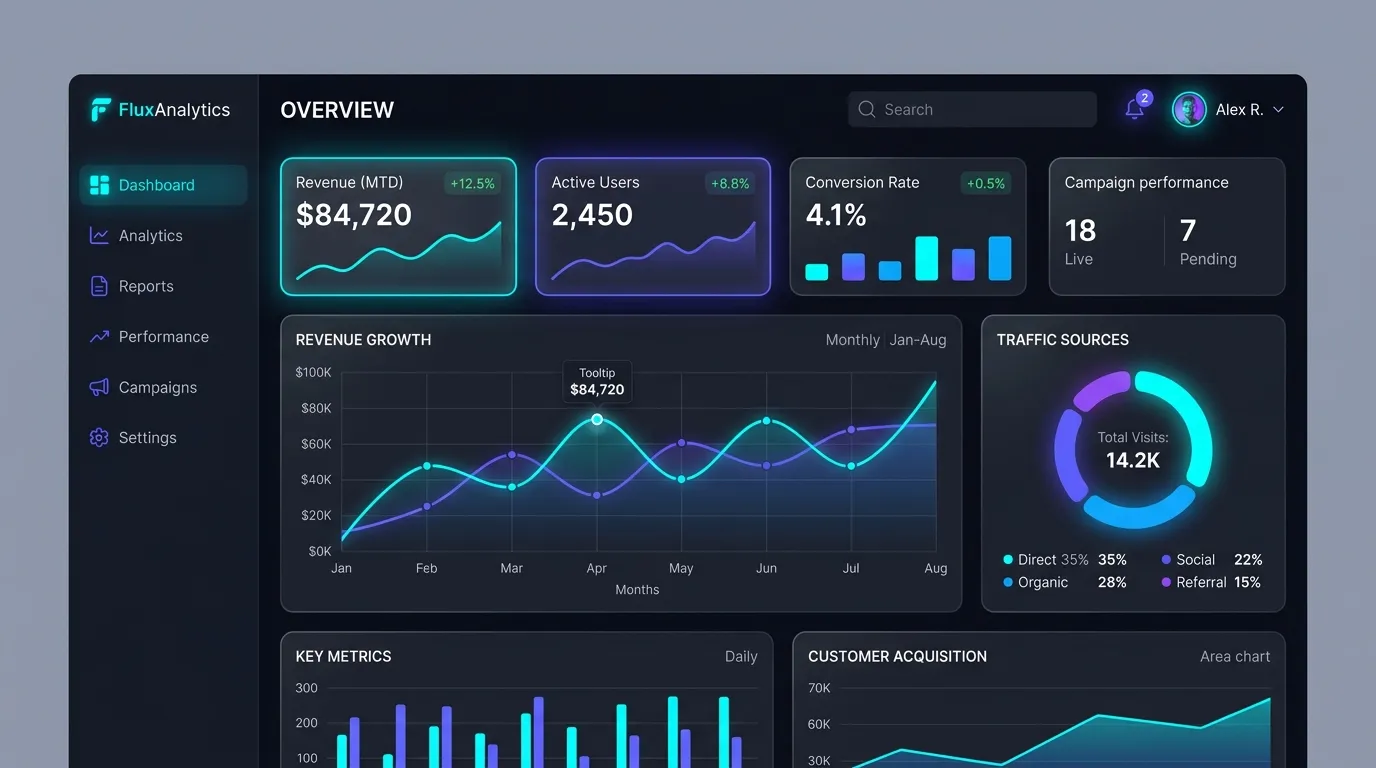Click the cyan Feb data point
1376x768 pixels.
[427, 466]
